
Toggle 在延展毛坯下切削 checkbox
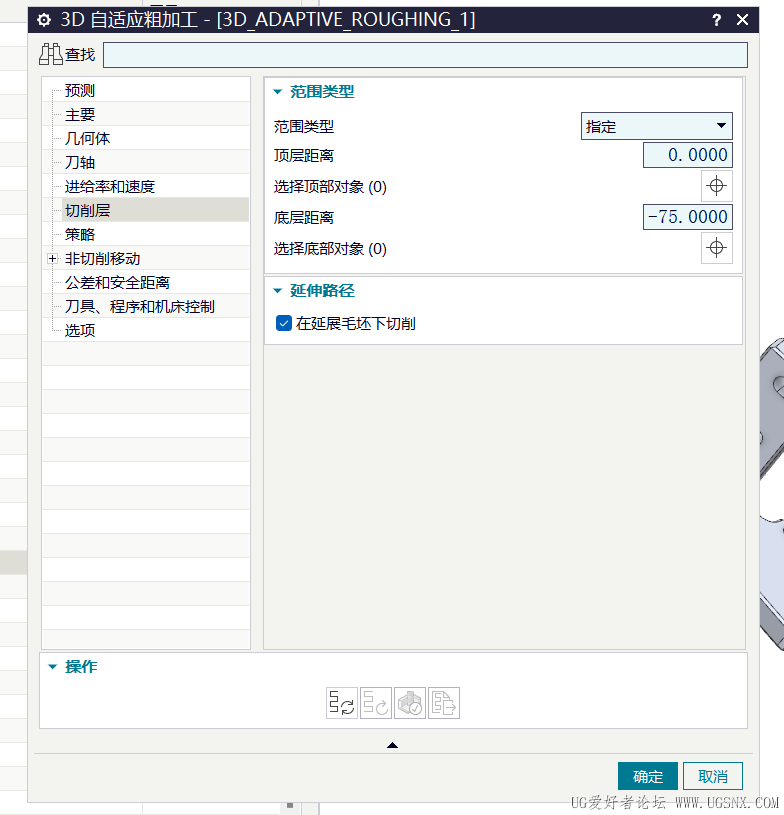pyautogui.click(x=283, y=323)
